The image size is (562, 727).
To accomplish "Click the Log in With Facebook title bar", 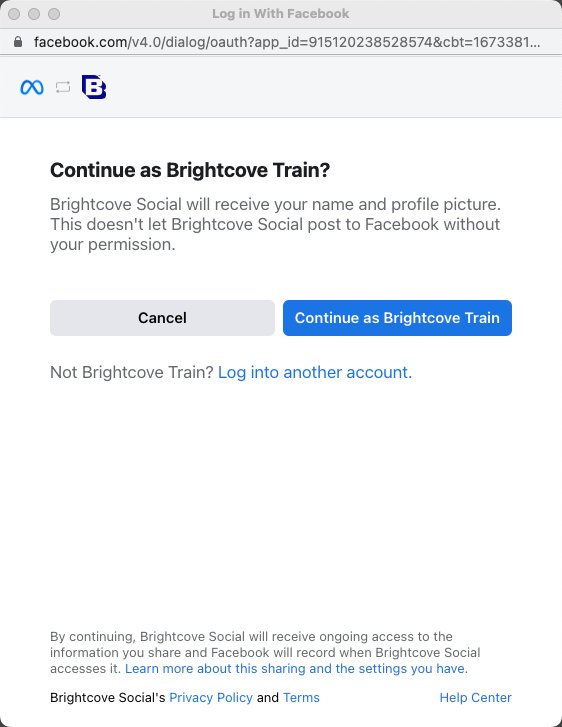I will click(281, 14).
